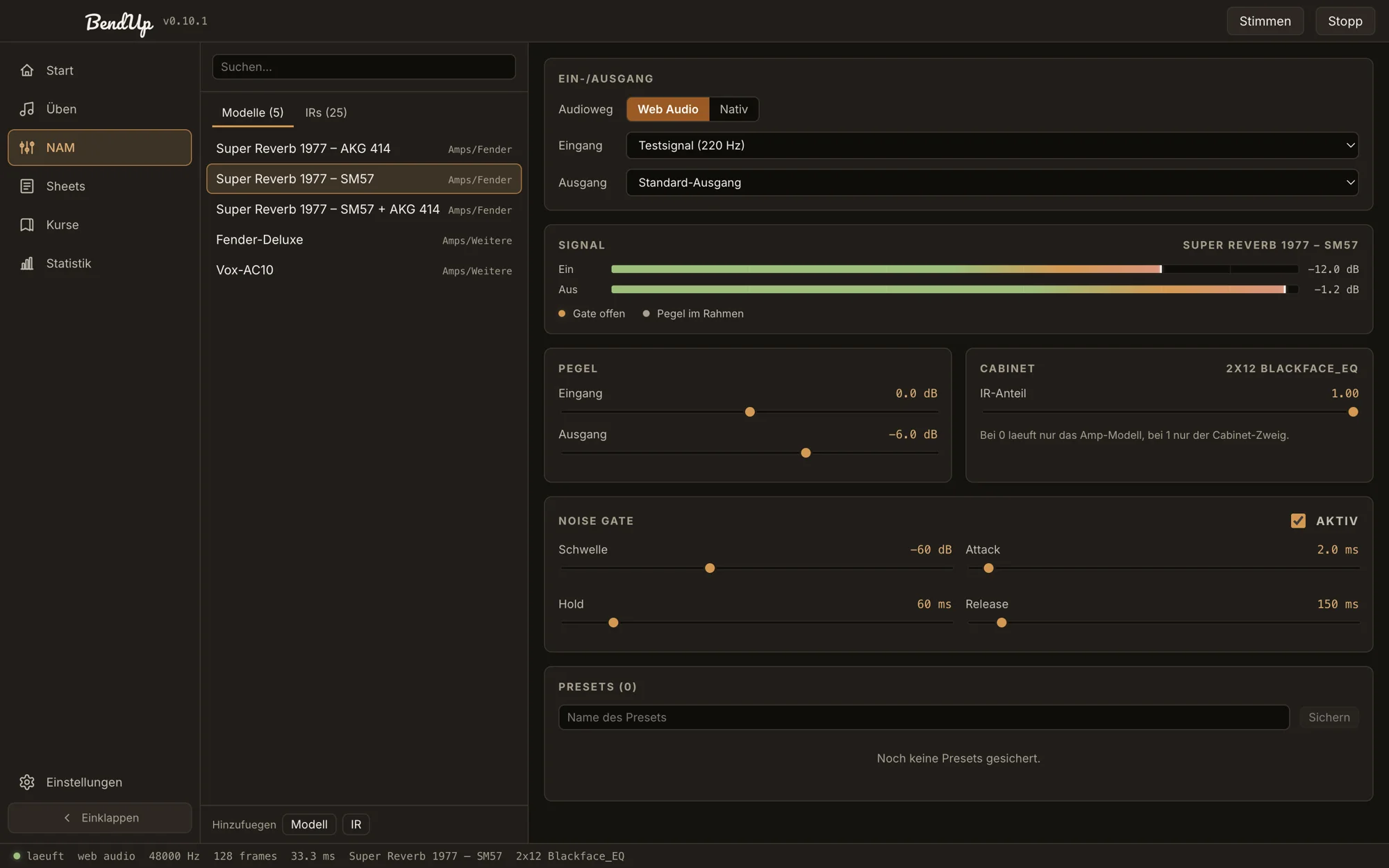Click the NAM mixer sliders icon
This screenshot has width=1389, height=868.
point(27,147)
